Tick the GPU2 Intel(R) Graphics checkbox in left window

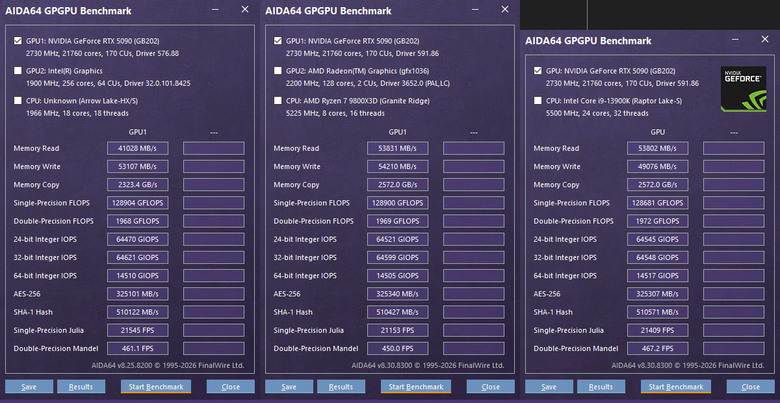18,71
